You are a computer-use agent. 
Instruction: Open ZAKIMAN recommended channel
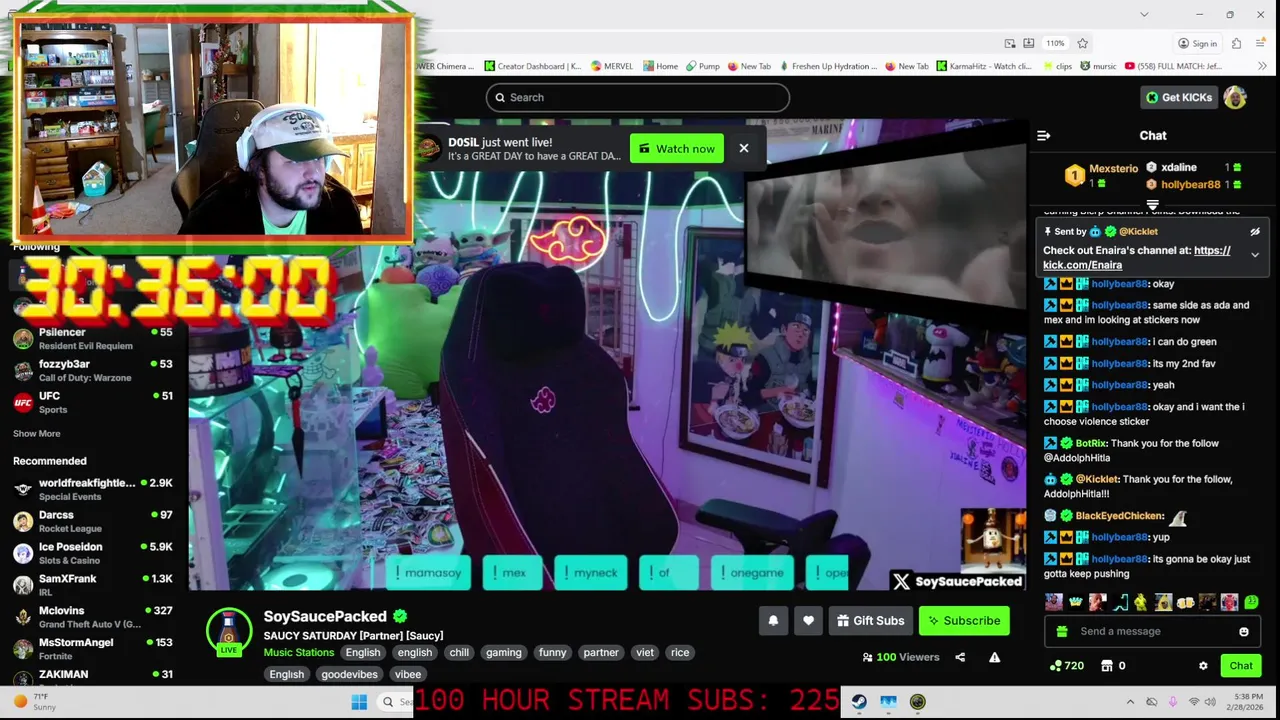[92, 677]
